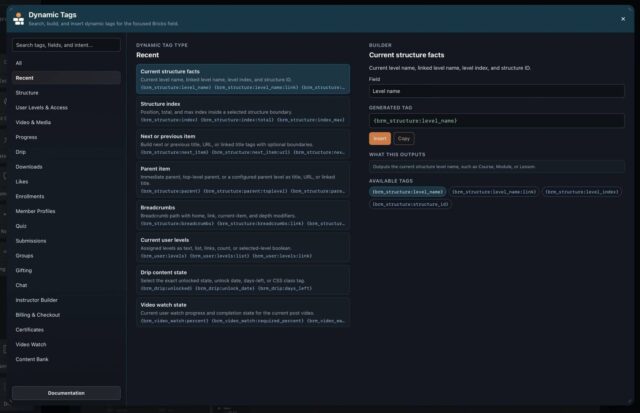This screenshot has height=413, width=640.
Task: Open the Quiz category
Action: coord(66,226)
